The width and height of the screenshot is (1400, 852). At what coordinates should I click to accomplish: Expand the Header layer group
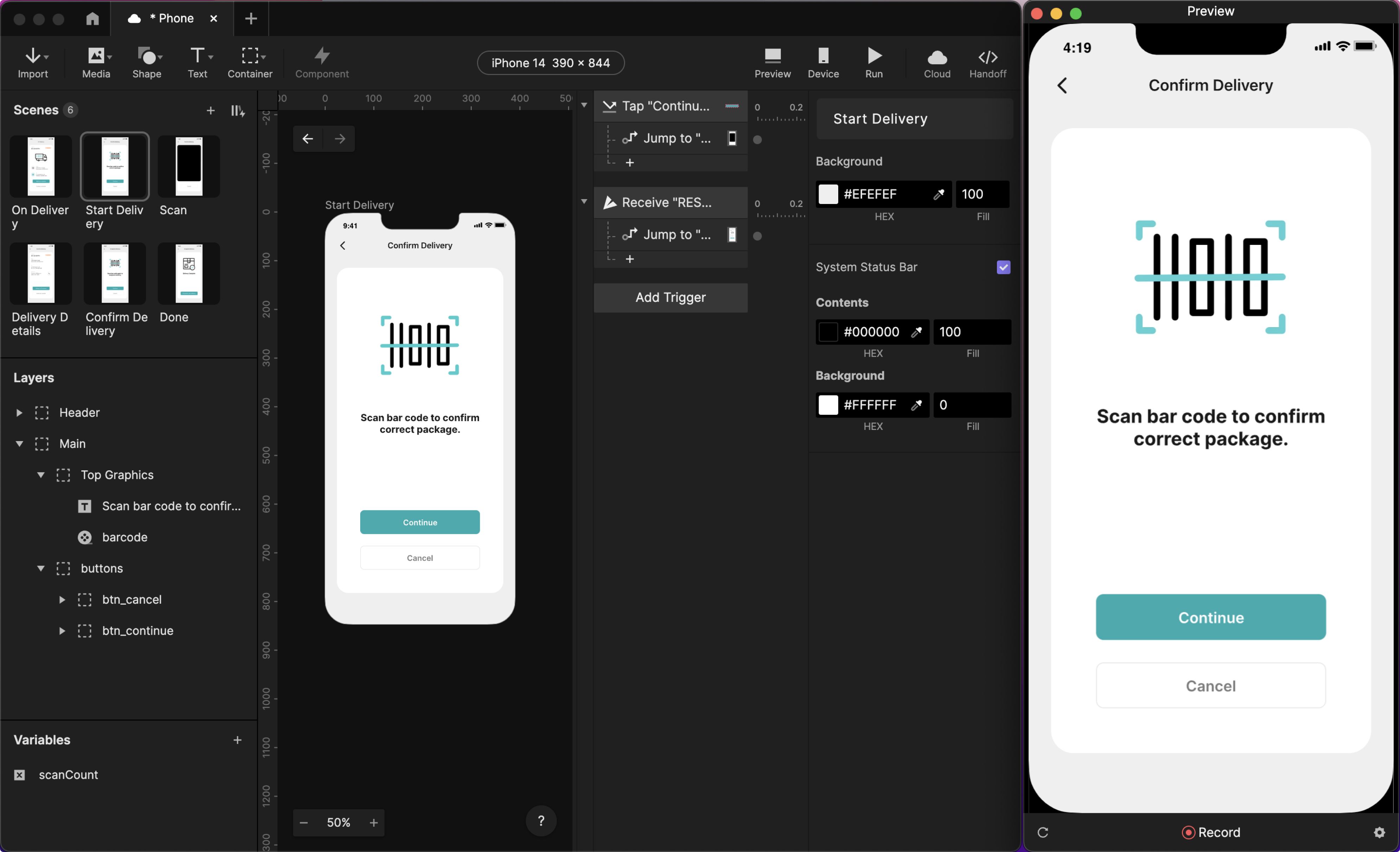pyautogui.click(x=19, y=413)
